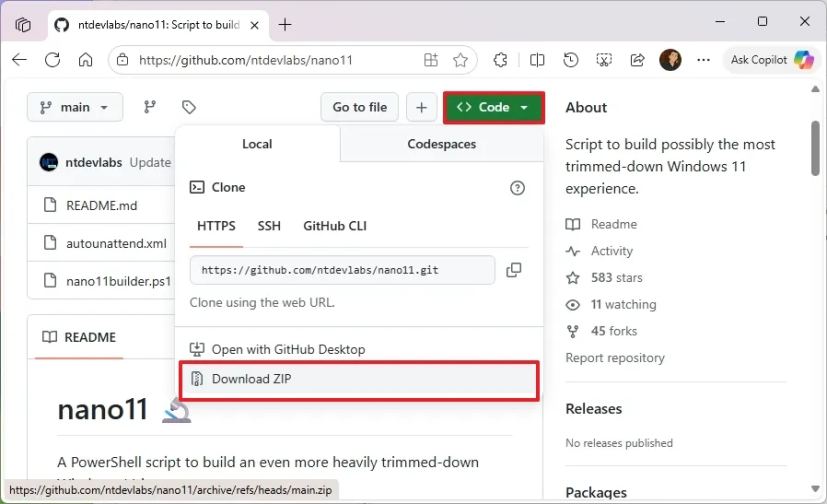Switch to the Codespaces tab
The image size is (827, 504).
click(441, 144)
